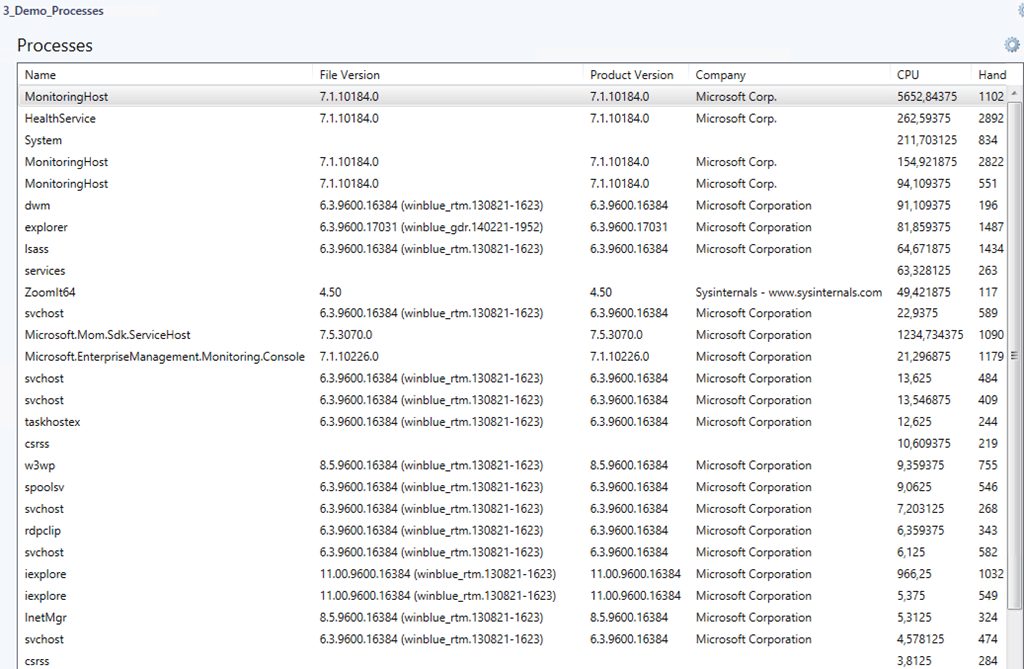The height and width of the screenshot is (669, 1024).
Task: Select the services process row
Action: [513, 270]
